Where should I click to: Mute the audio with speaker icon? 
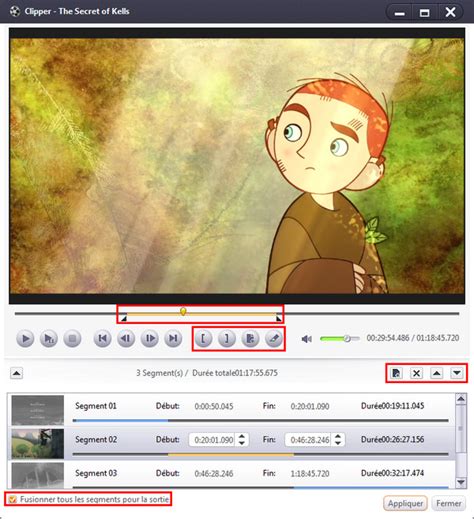point(306,339)
